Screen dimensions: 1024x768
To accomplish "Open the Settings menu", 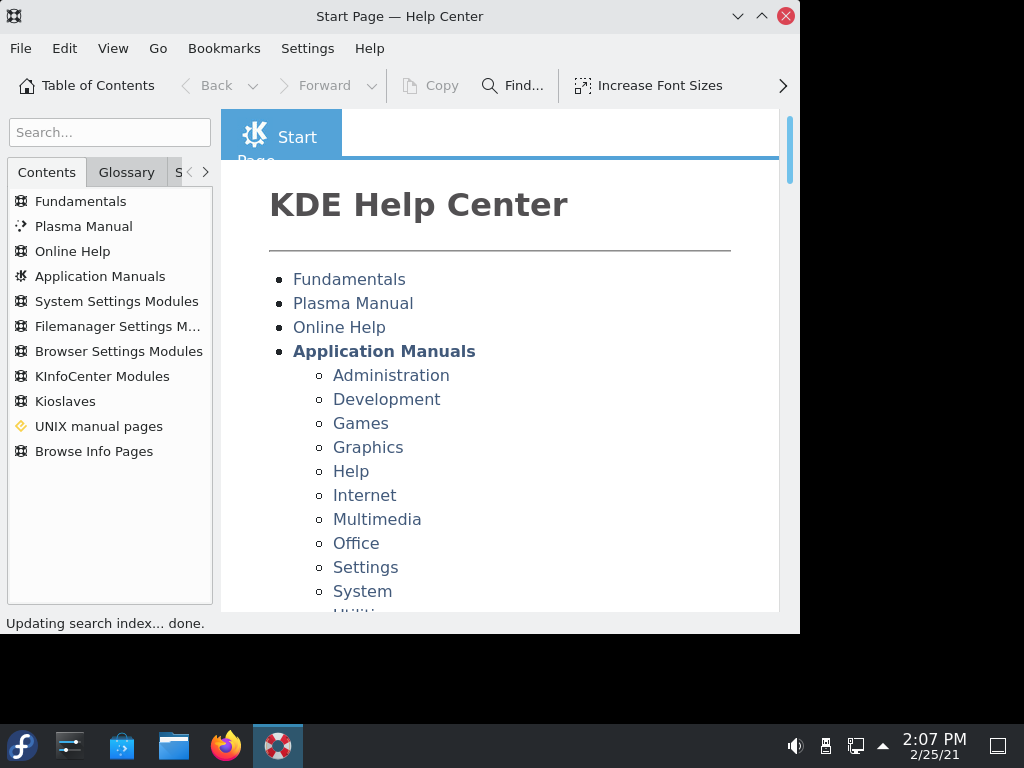I will coord(308,49).
